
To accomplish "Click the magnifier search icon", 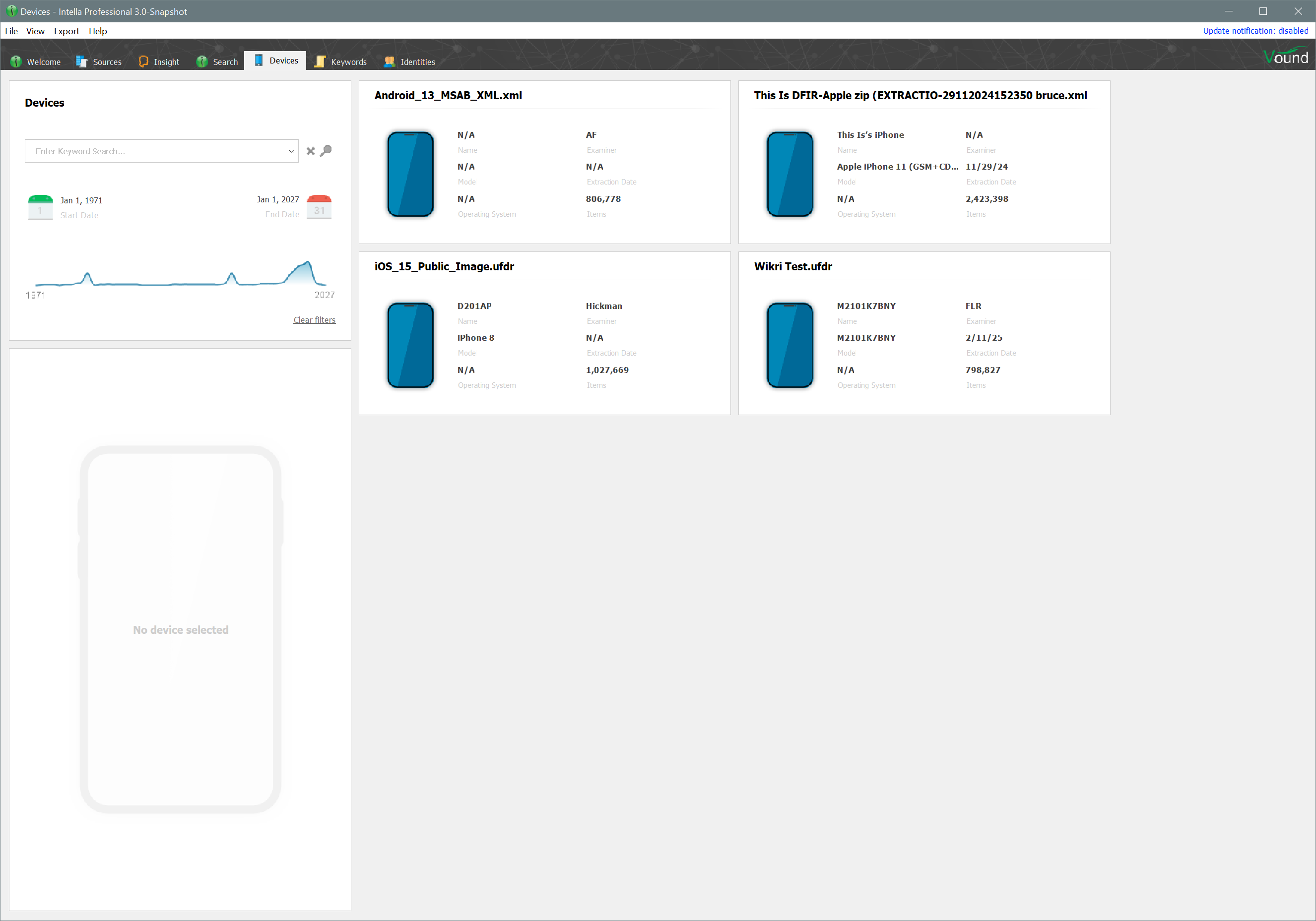I will pyautogui.click(x=326, y=151).
